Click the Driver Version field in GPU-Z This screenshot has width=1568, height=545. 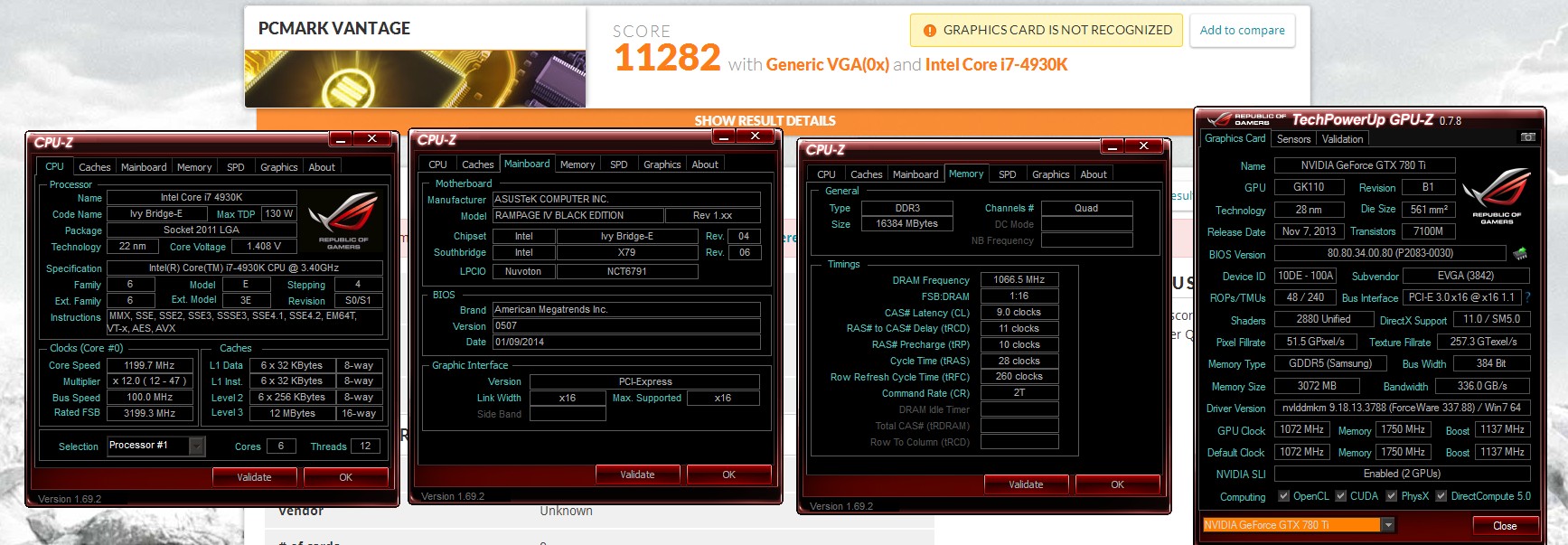click(x=1402, y=408)
